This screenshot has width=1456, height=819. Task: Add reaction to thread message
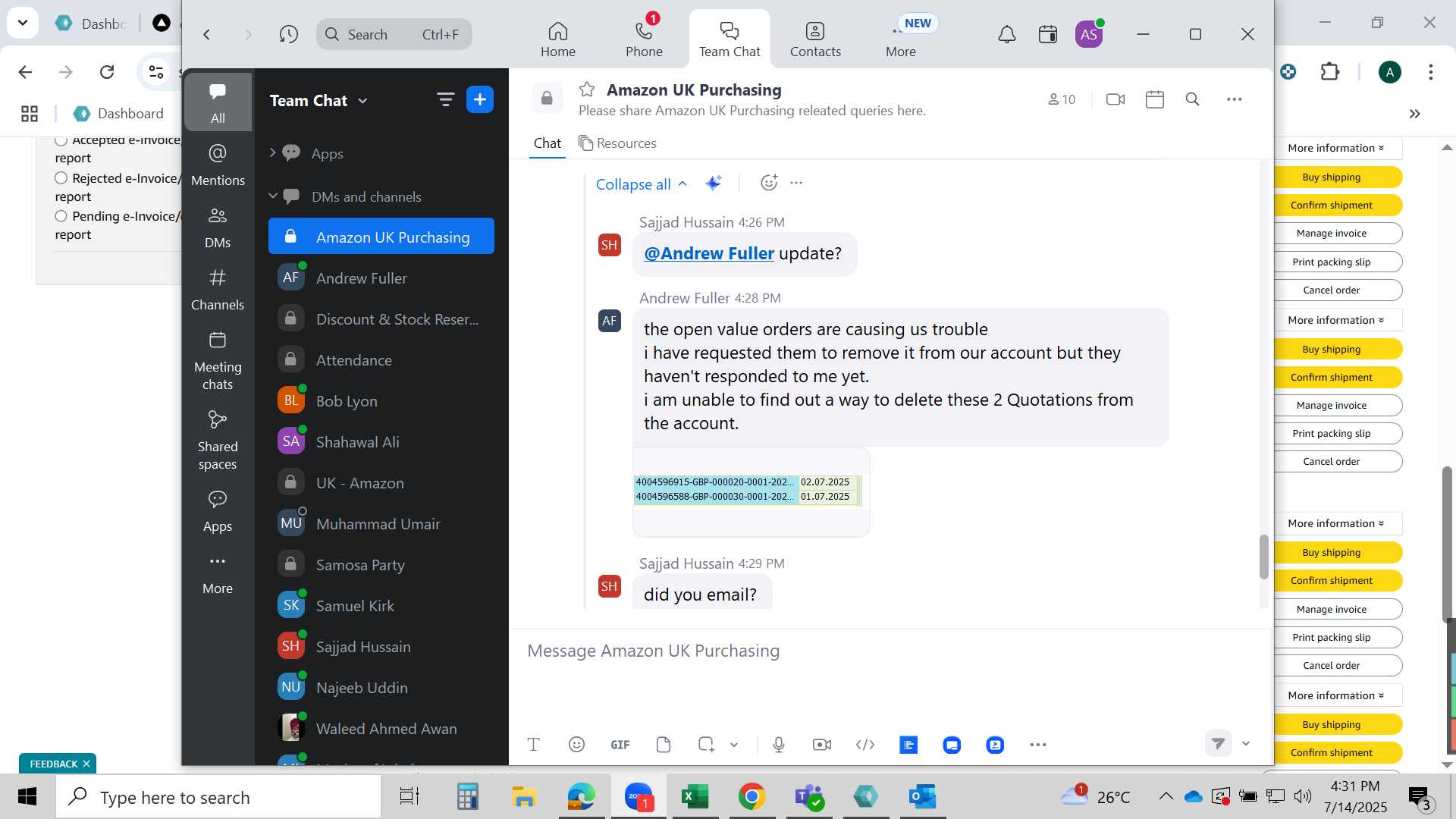pyautogui.click(x=769, y=183)
